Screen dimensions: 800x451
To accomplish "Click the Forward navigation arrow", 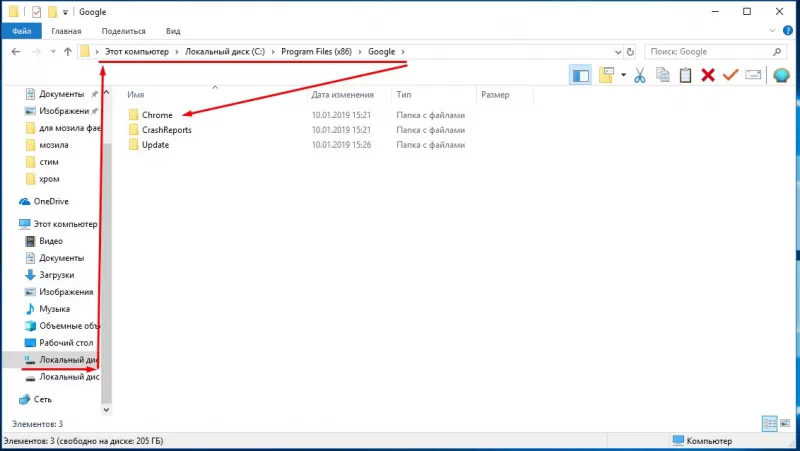I will point(36,52).
